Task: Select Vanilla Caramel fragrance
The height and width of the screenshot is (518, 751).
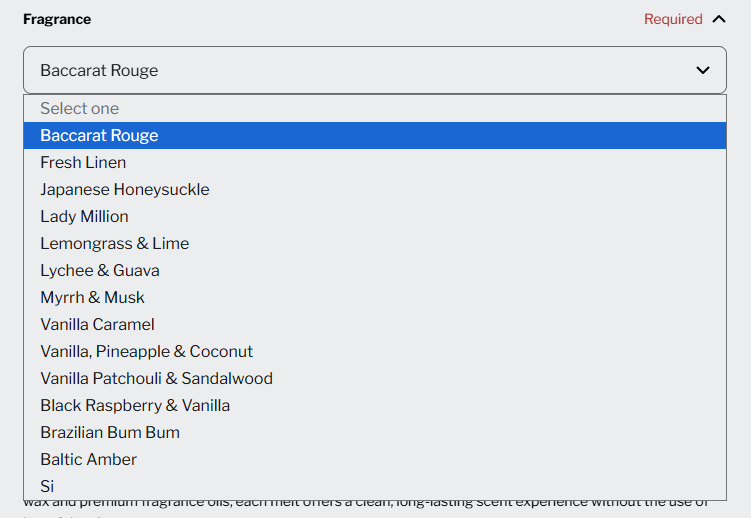Action: [x=97, y=324]
